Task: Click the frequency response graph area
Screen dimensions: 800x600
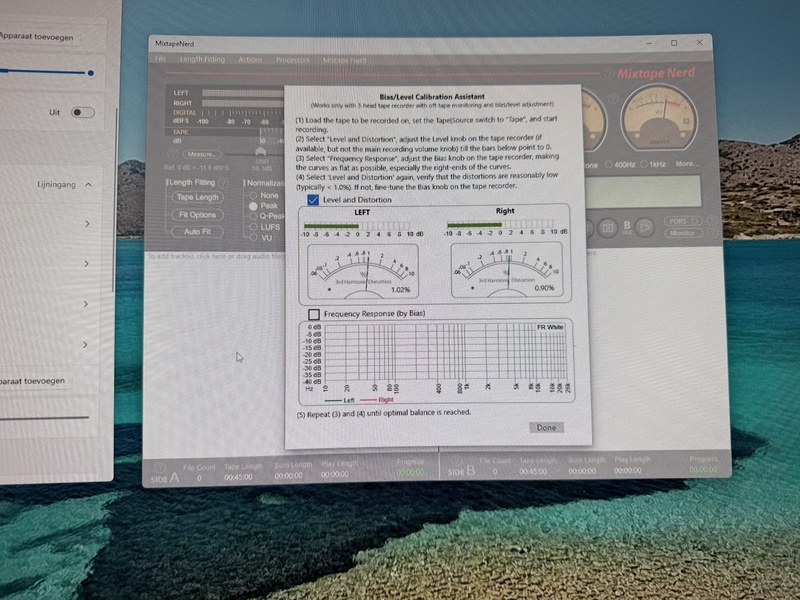Action: [445, 354]
